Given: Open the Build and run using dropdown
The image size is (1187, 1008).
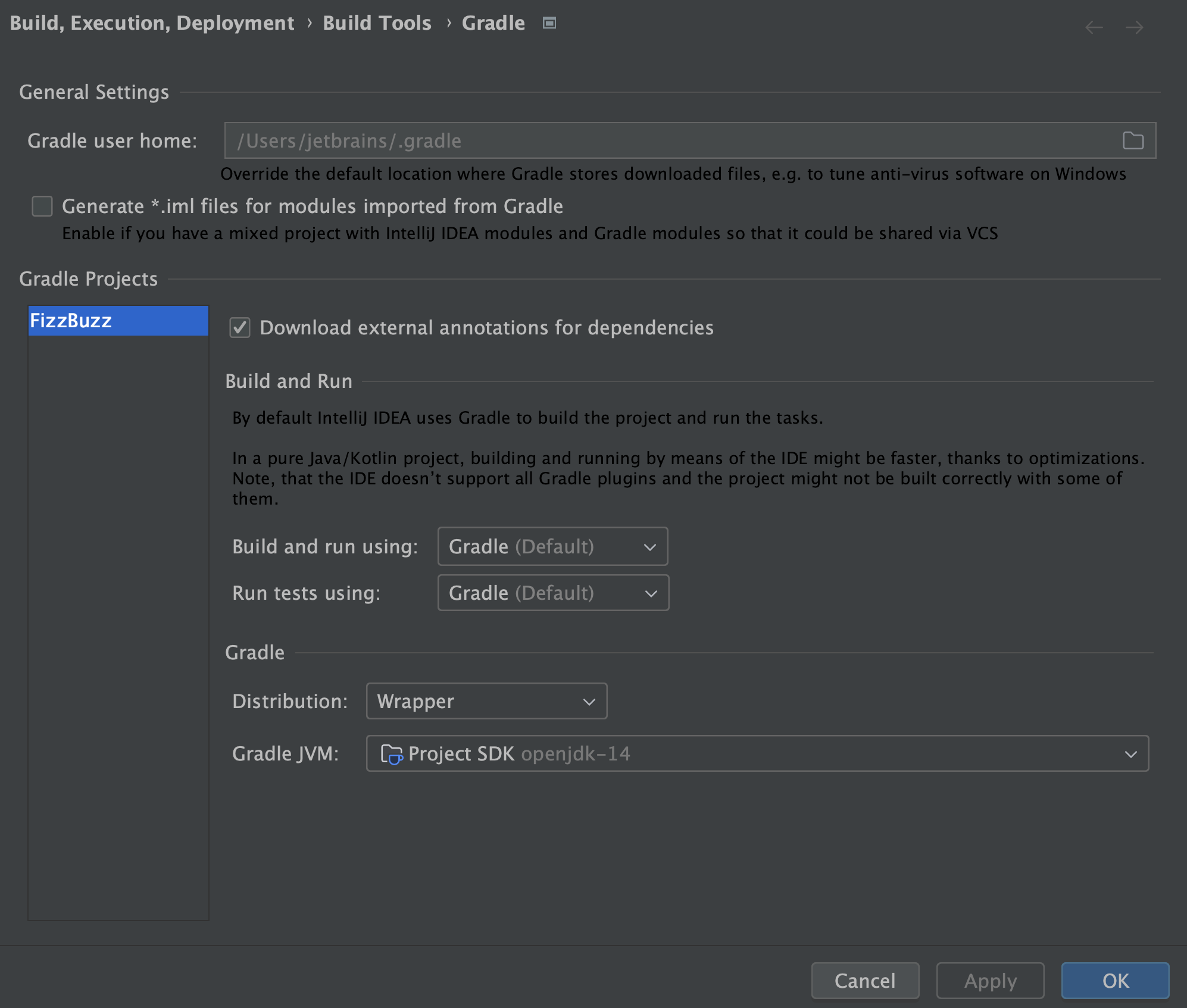Looking at the screenshot, I should pyautogui.click(x=552, y=546).
